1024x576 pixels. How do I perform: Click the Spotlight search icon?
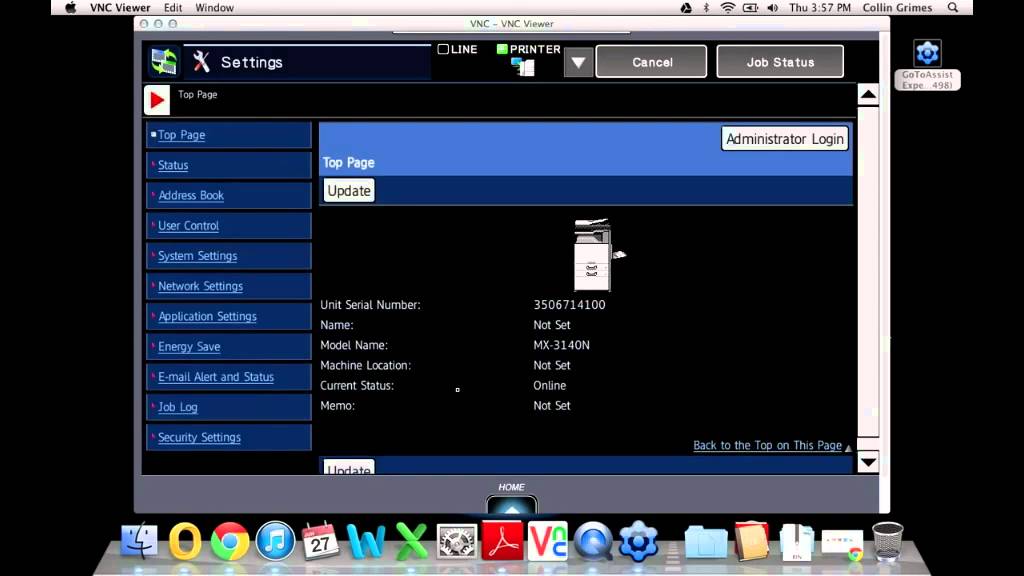(953, 8)
